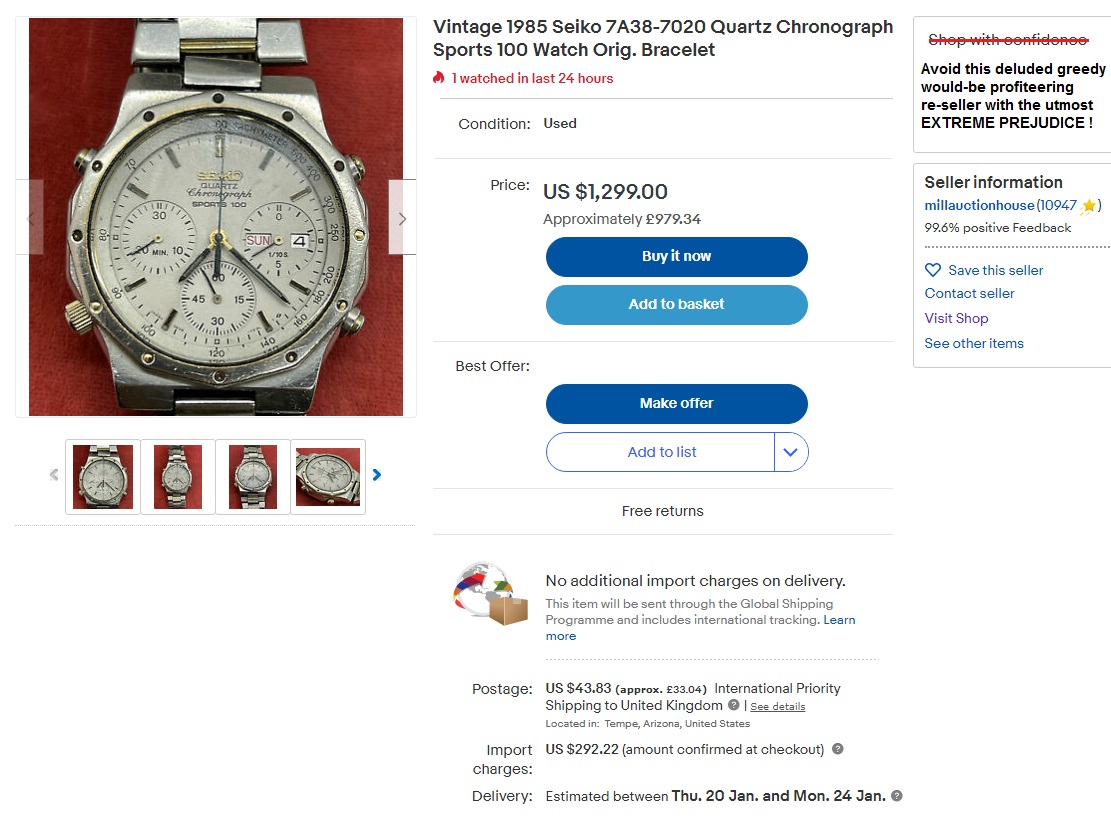Open the millauctionhouse seller profile link

pyautogui.click(x=977, y=206)
